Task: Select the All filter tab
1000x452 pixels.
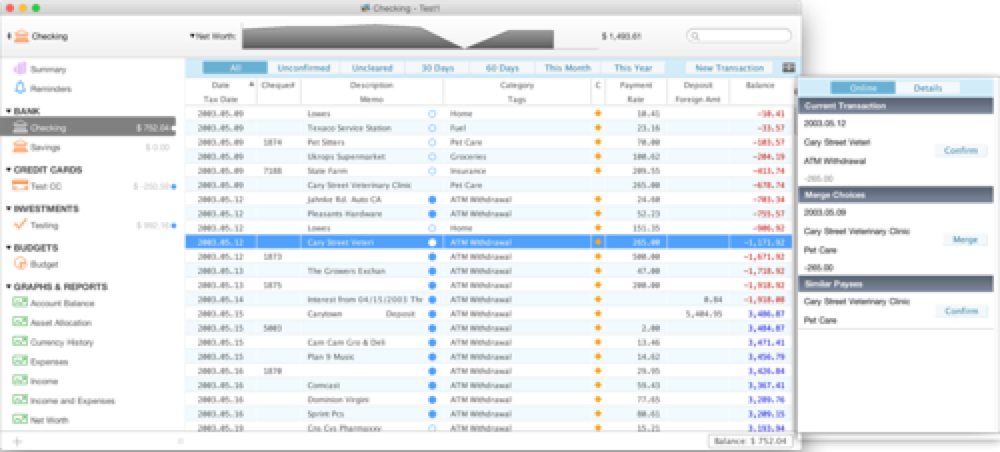Action: point(235,68)
